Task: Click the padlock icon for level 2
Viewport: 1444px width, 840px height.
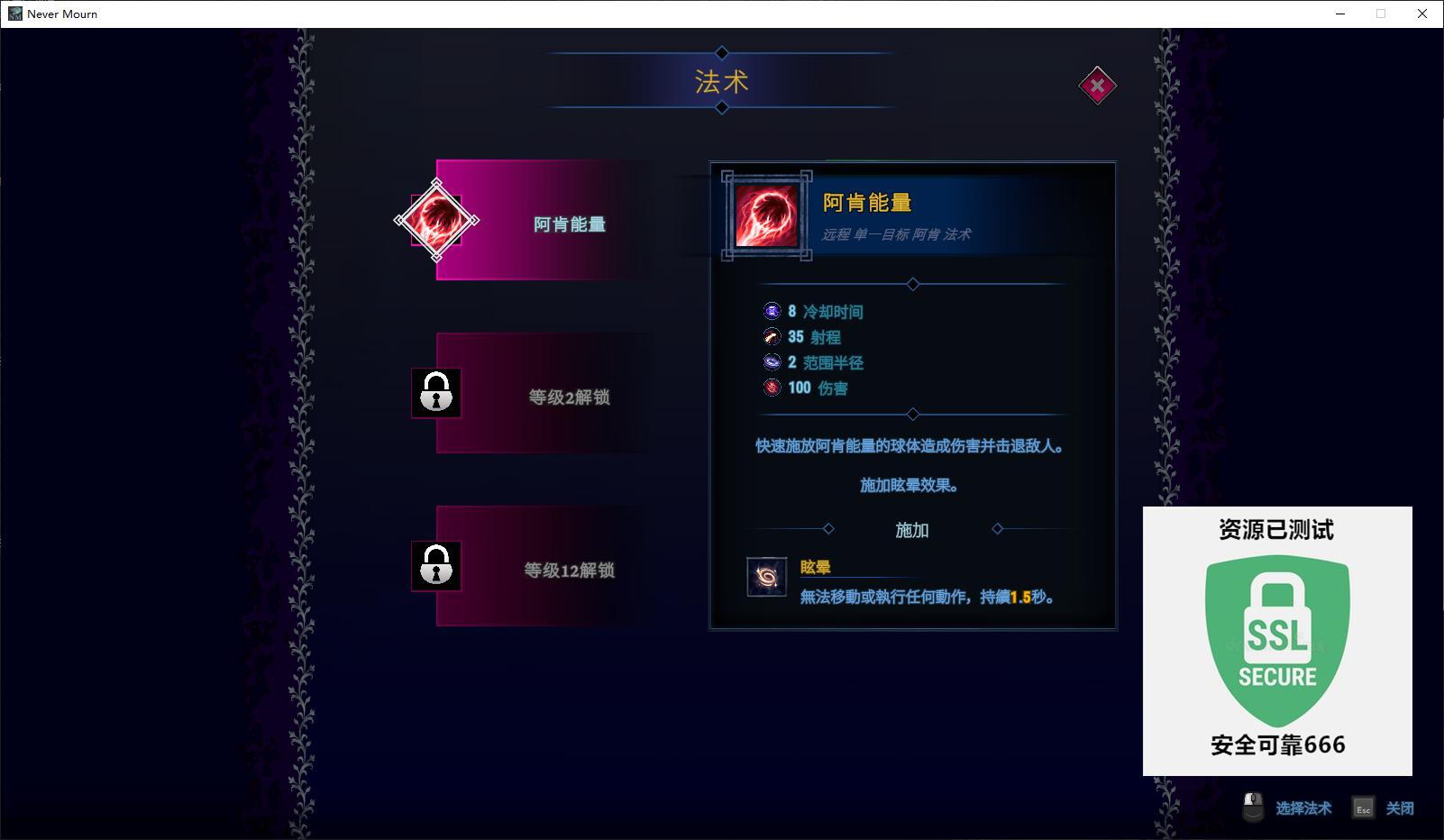Action: click(x=436, y=393)
